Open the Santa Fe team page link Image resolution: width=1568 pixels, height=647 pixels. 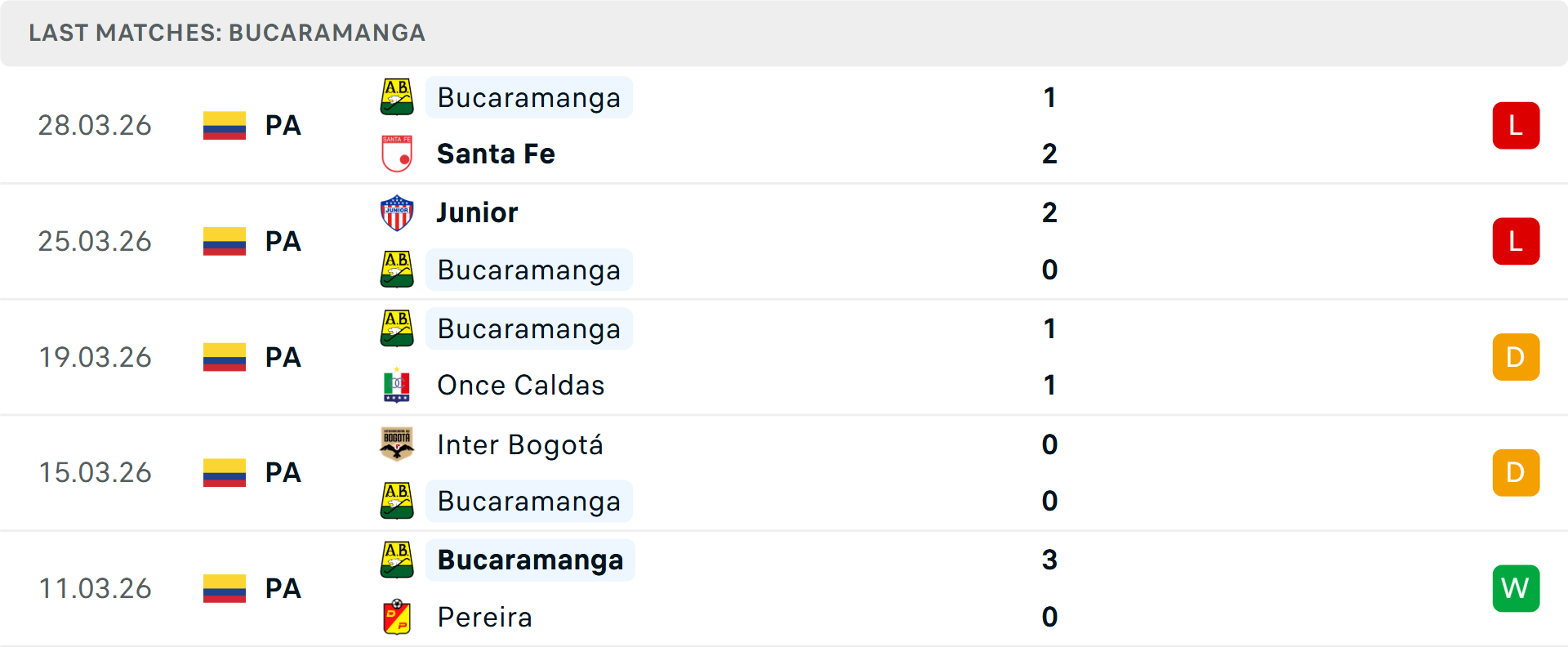[x=496, y=153]
